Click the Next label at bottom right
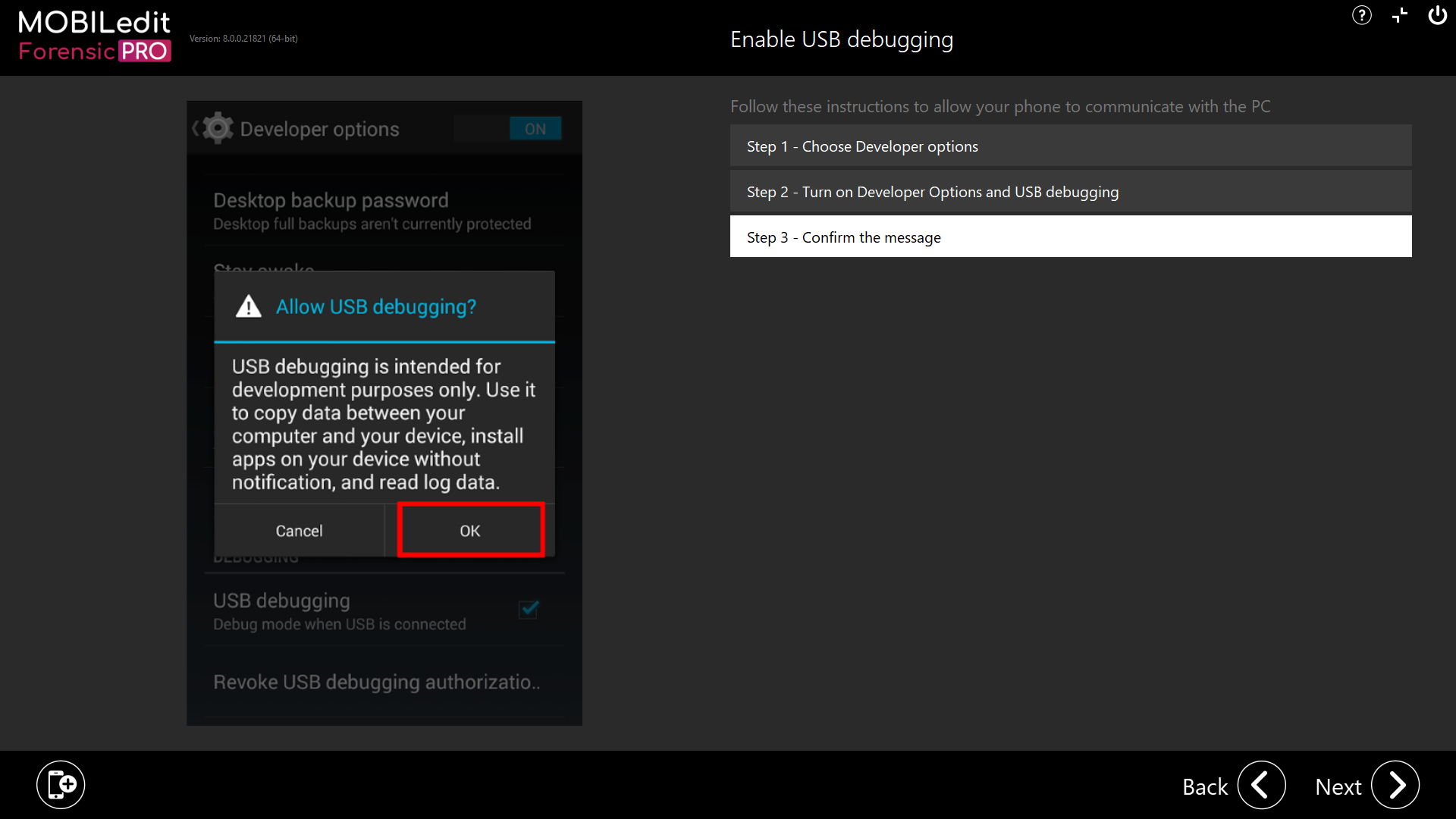The image size is (1456, 819). [1338, 787]
